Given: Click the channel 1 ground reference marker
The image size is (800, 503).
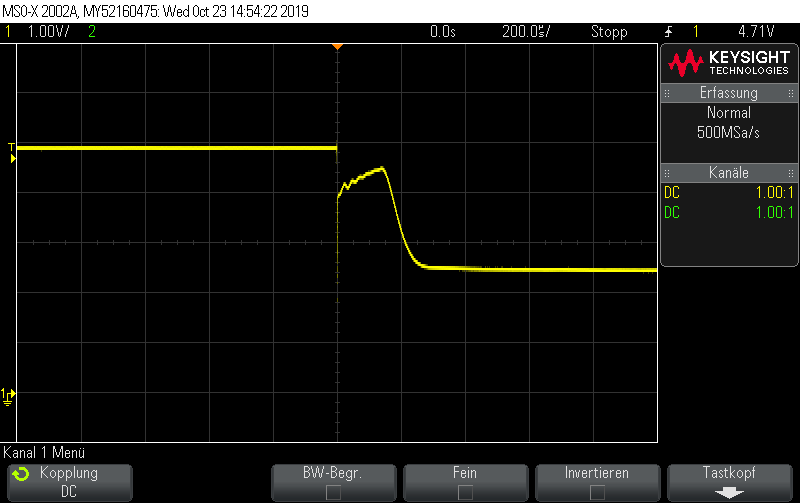Looking at the screenshot, I should [x=8, y=396].
